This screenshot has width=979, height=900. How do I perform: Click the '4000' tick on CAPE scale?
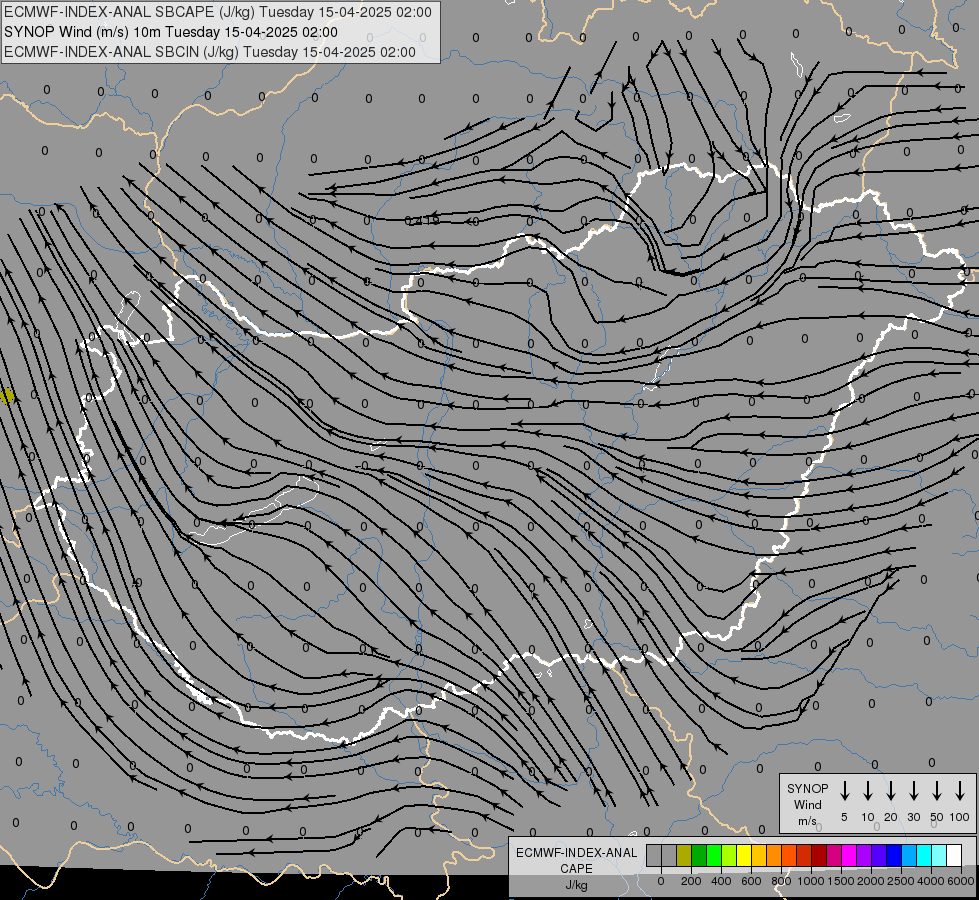(x=931, y=881)
